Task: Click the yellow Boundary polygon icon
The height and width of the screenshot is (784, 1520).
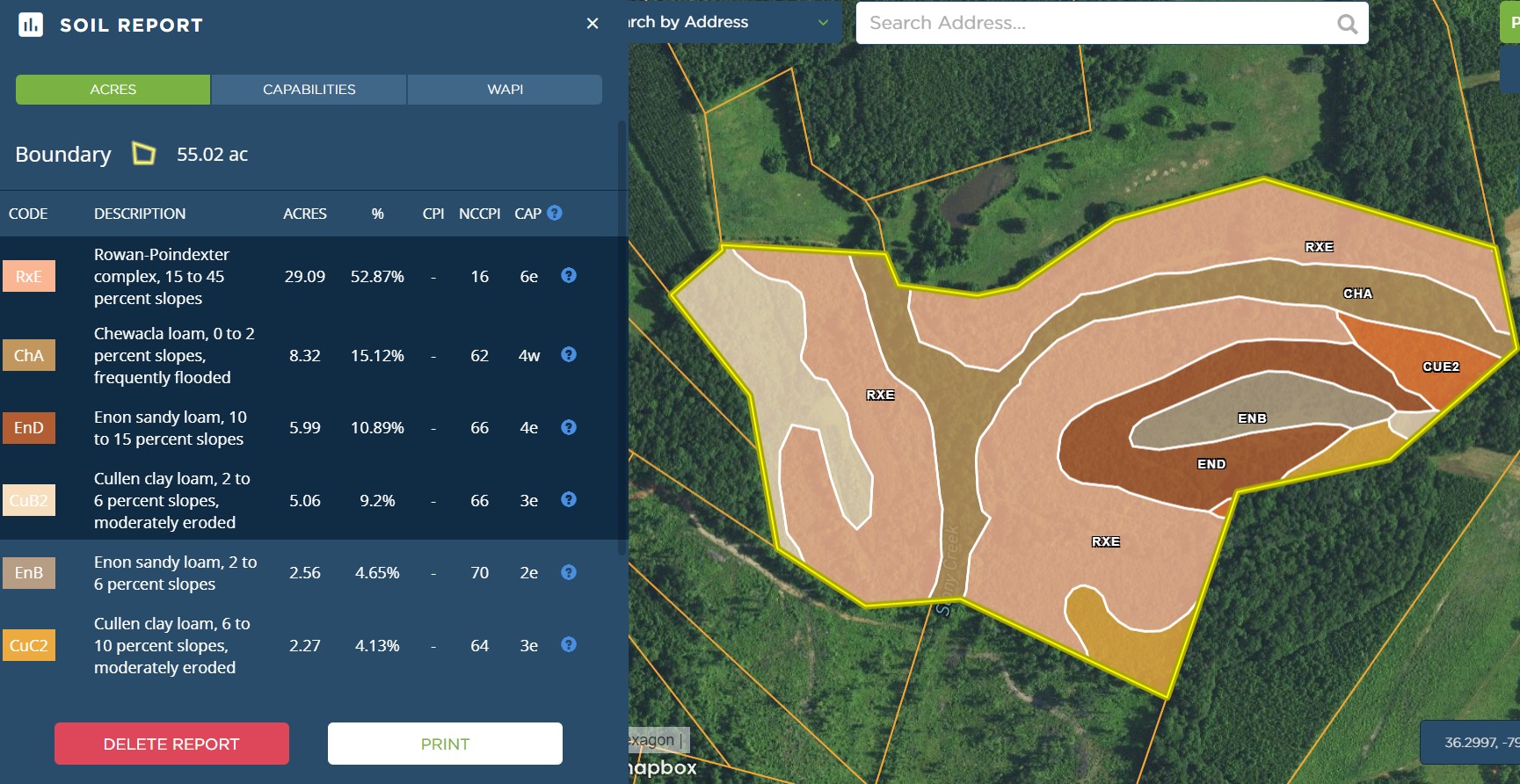Action: (x=143, y=154)
